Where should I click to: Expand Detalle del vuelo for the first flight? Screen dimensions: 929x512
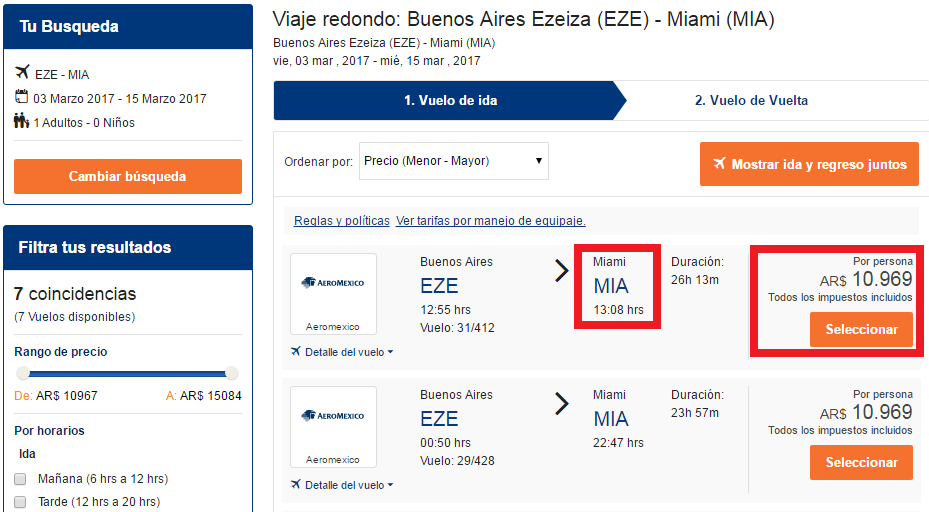tap(348, 352)
